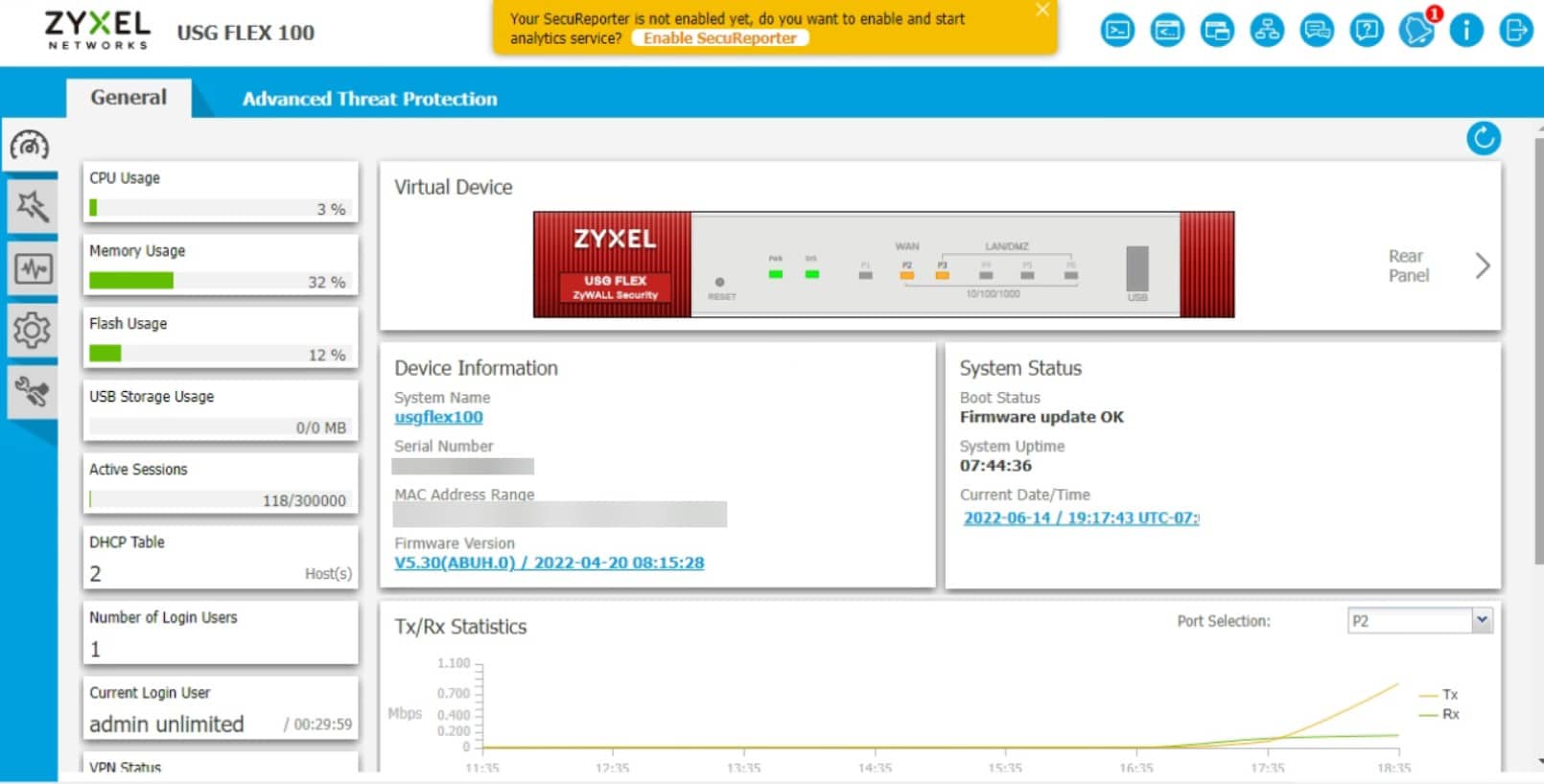This screenshot has width=1544, height=784.
Task: Click Enable SecuReporter button
Action: point(720,38)
